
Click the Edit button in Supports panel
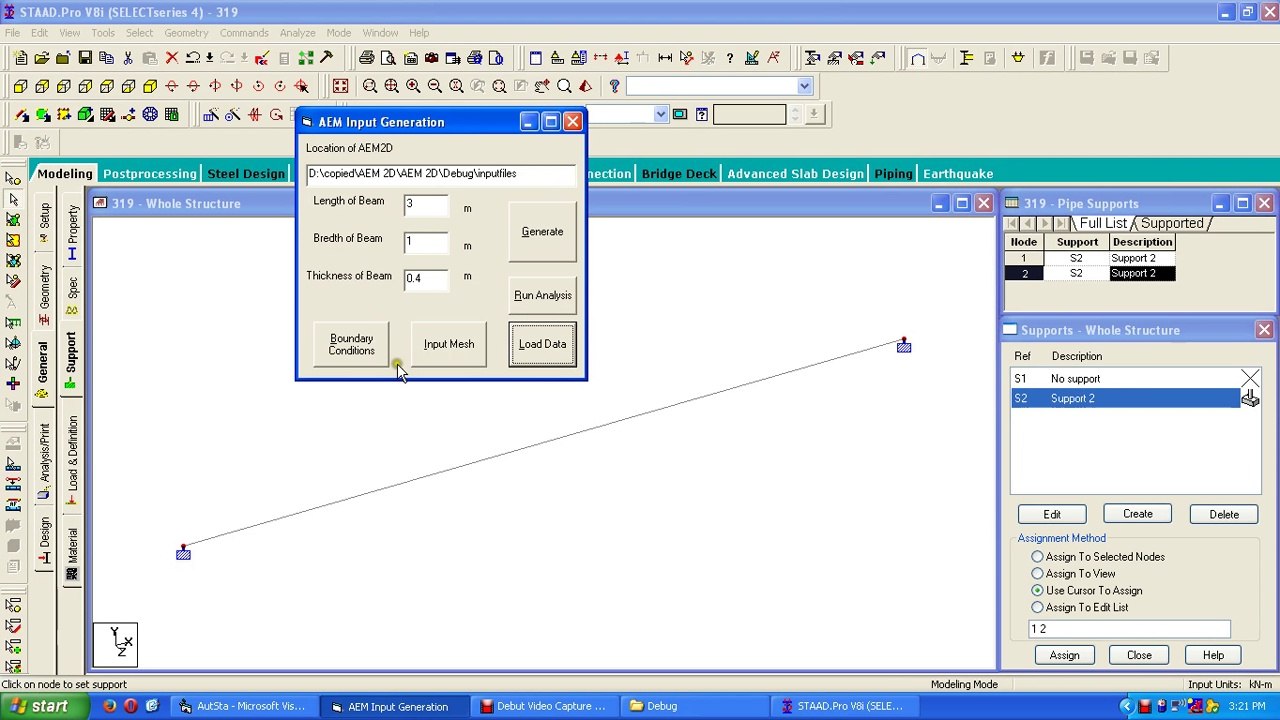(1052, 515)
